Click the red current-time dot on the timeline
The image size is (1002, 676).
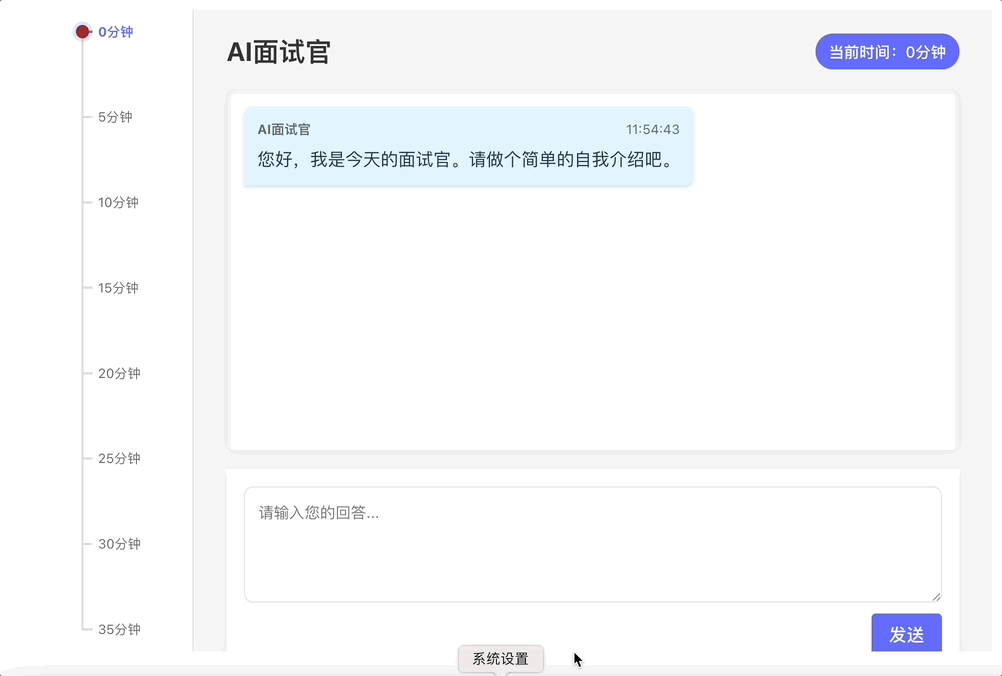tap(81, 30)
